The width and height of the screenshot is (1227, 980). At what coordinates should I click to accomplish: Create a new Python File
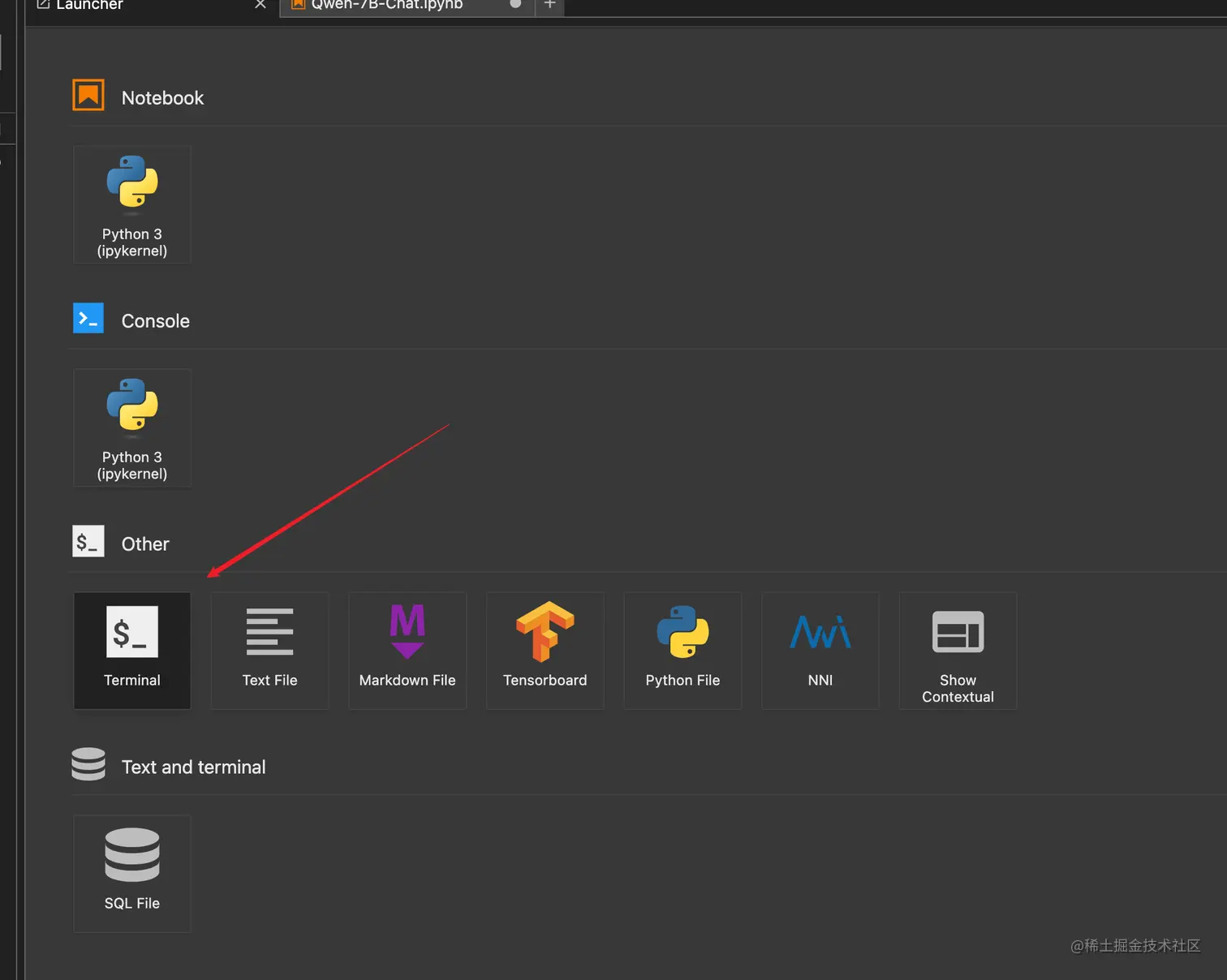pos(682,650)
